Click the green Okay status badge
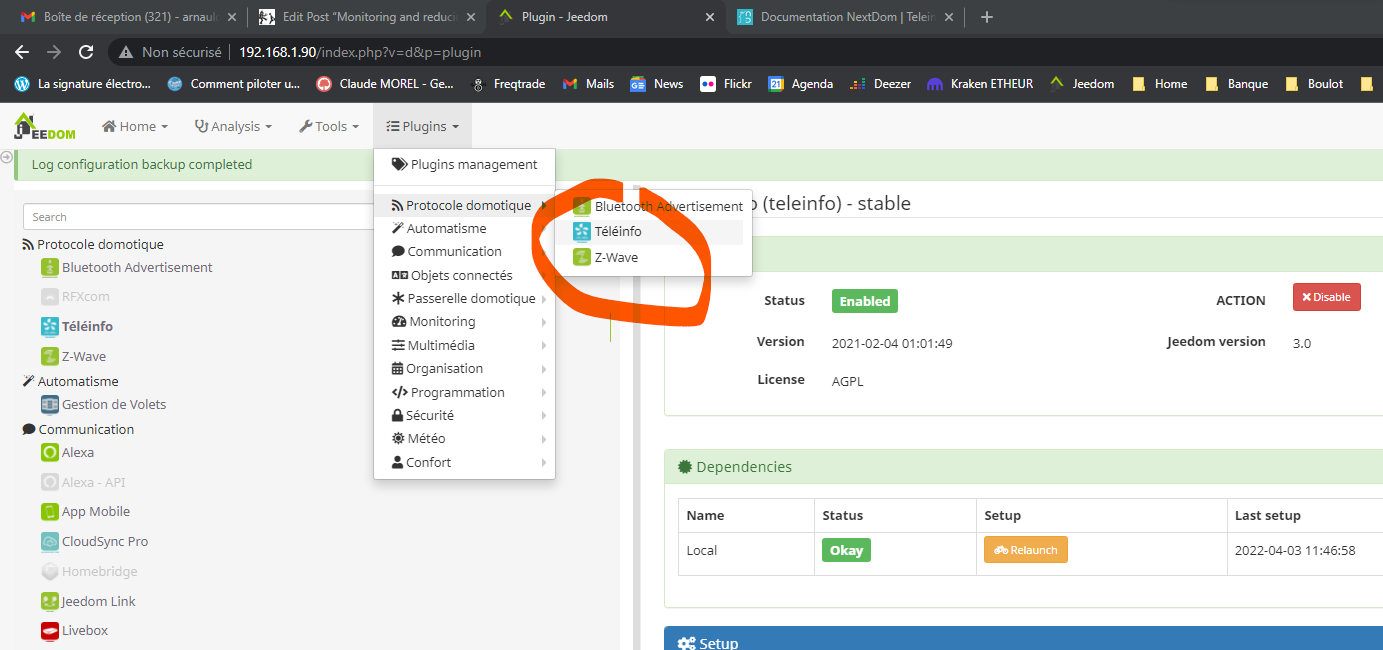1383x650 pixels. (846, 550)
